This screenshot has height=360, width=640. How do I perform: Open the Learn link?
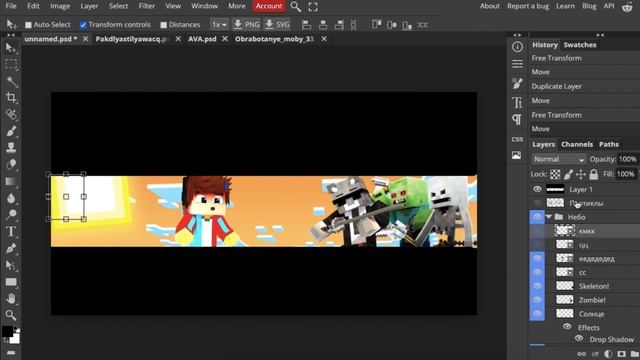coord(565,6)
